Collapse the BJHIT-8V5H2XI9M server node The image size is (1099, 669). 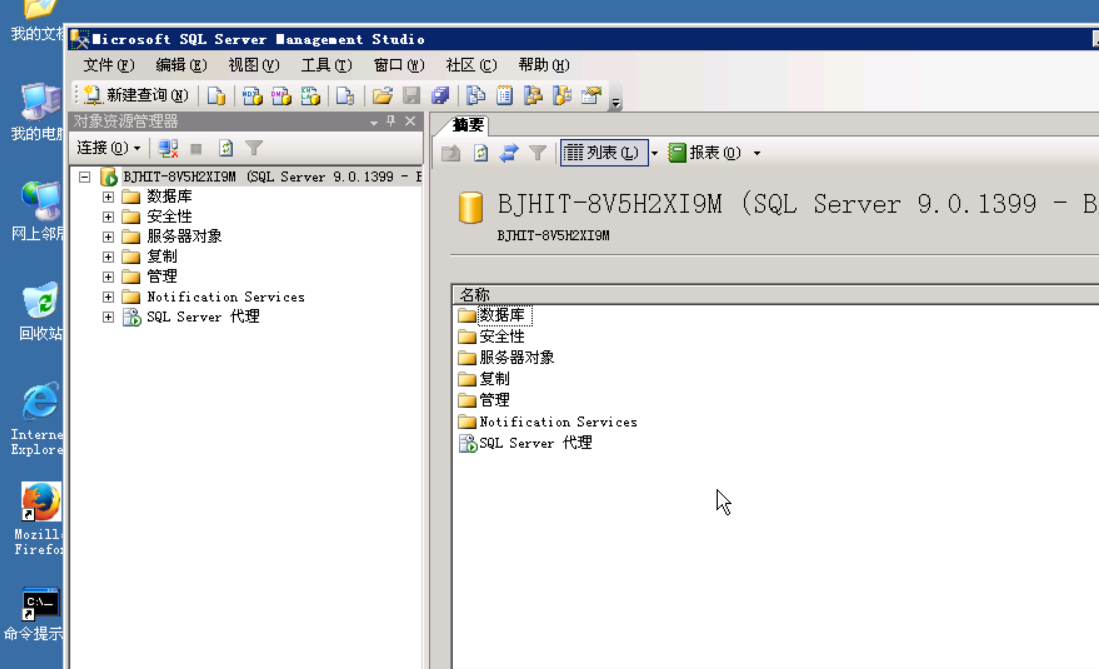tap(85, 177)
